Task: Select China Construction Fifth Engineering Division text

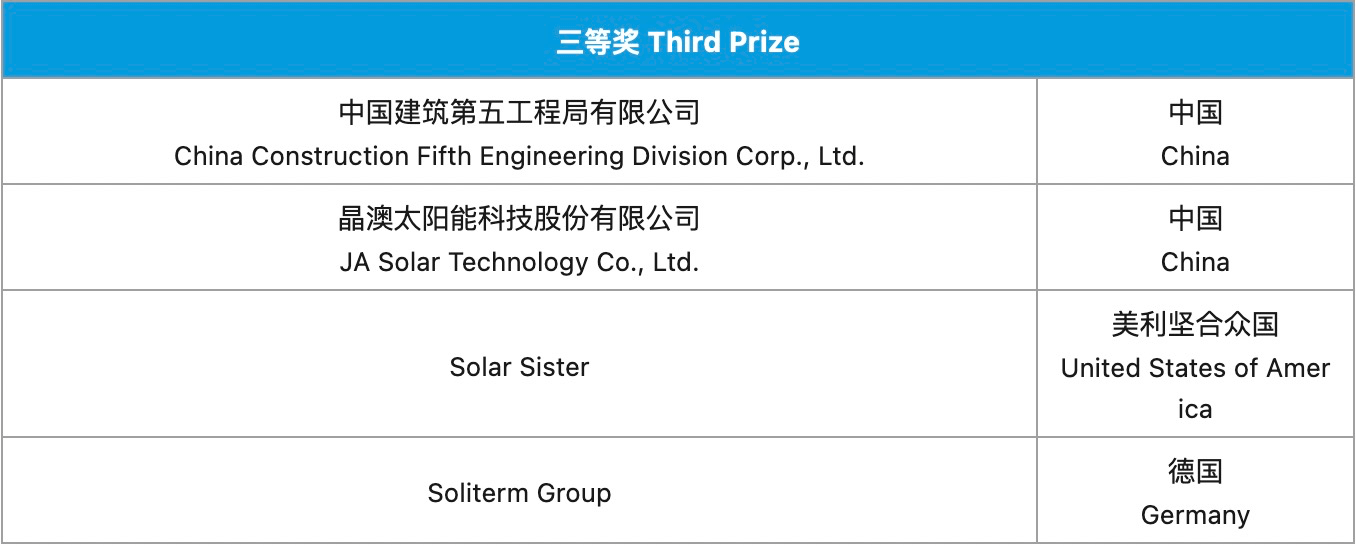Action: (519, 156)
